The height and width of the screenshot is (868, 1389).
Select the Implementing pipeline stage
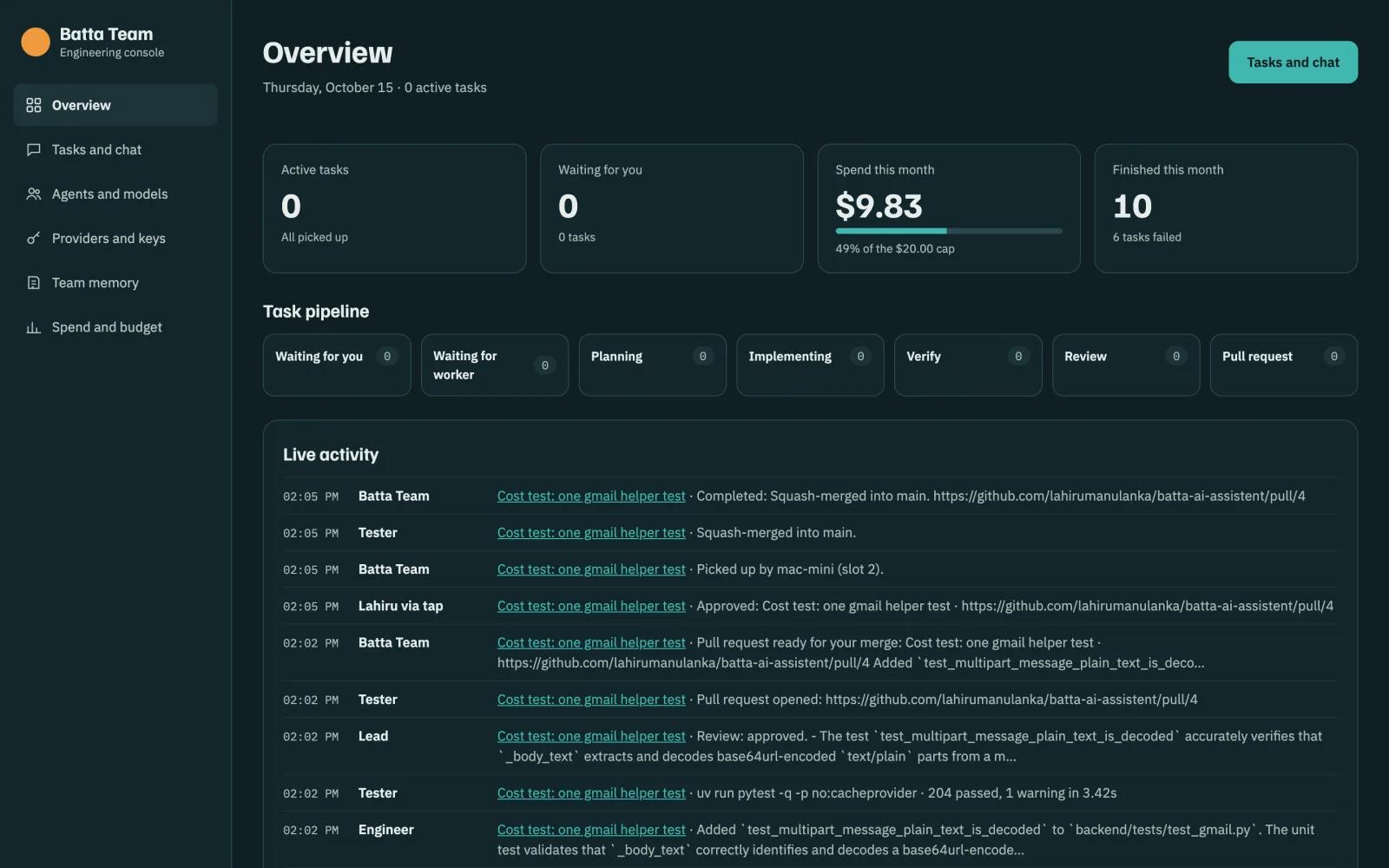(810, 365)
